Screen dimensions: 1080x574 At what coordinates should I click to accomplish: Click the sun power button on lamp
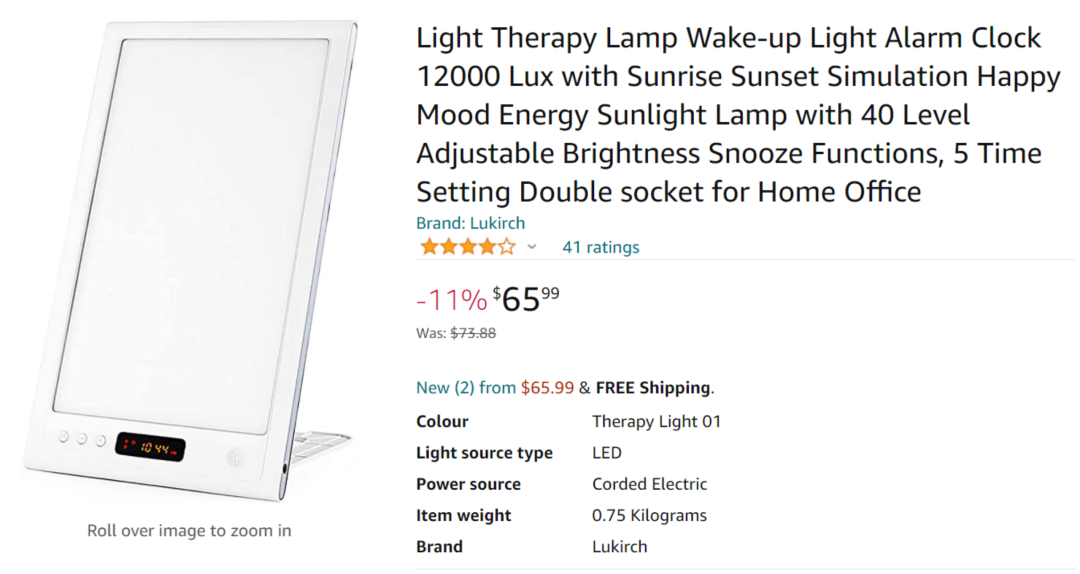[x=235, y=457]
